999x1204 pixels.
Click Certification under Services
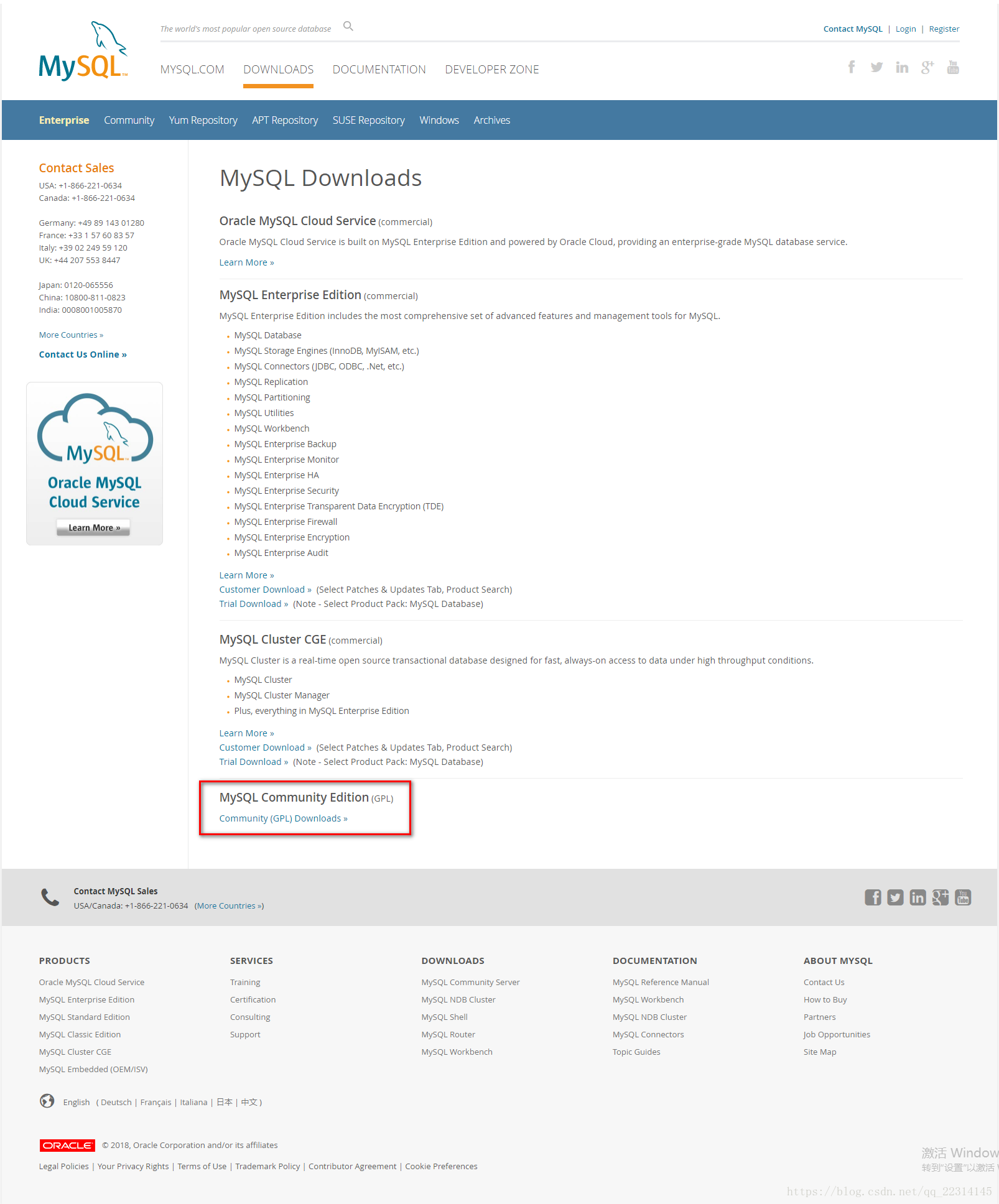tap(253, 1000)
